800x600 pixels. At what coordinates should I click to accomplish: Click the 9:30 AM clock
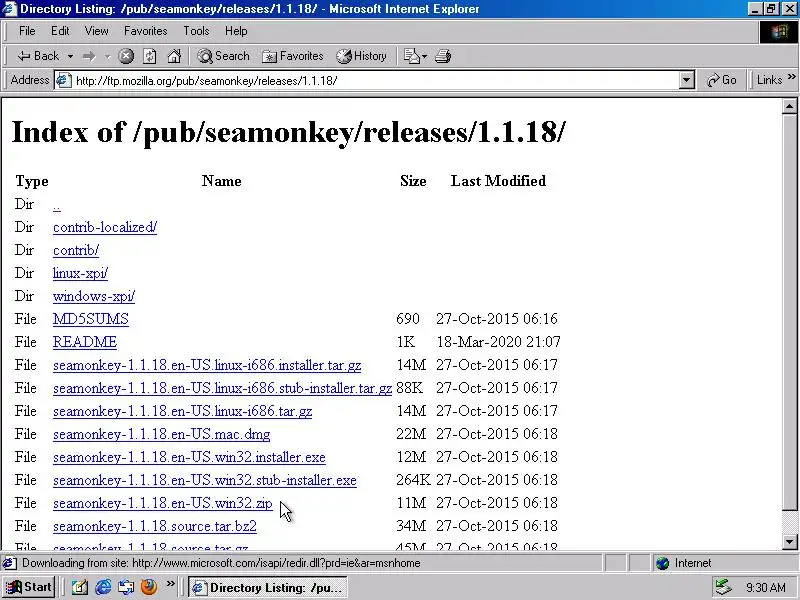(x=765, y=588)
